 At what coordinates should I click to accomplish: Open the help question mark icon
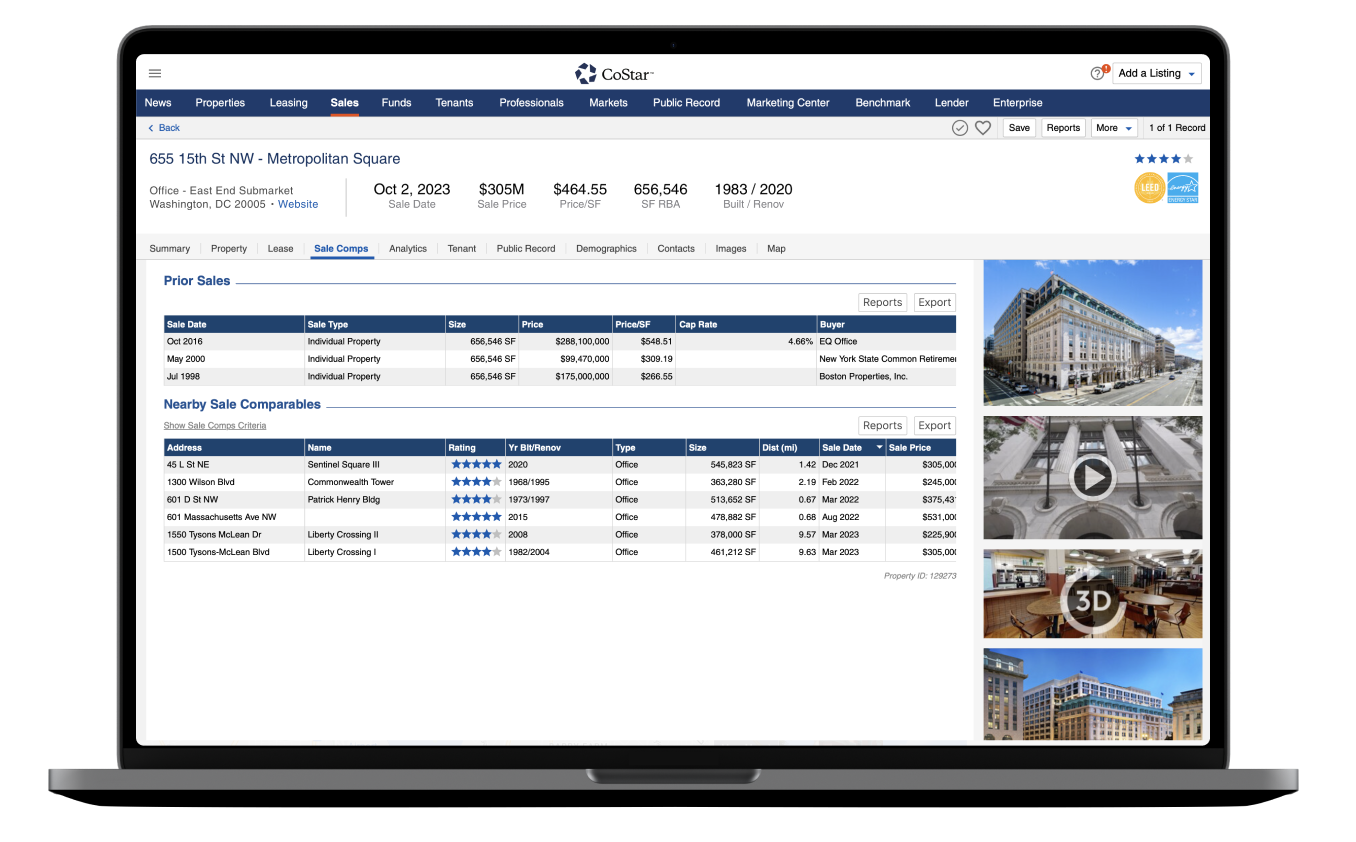(x=1097, y=73)
